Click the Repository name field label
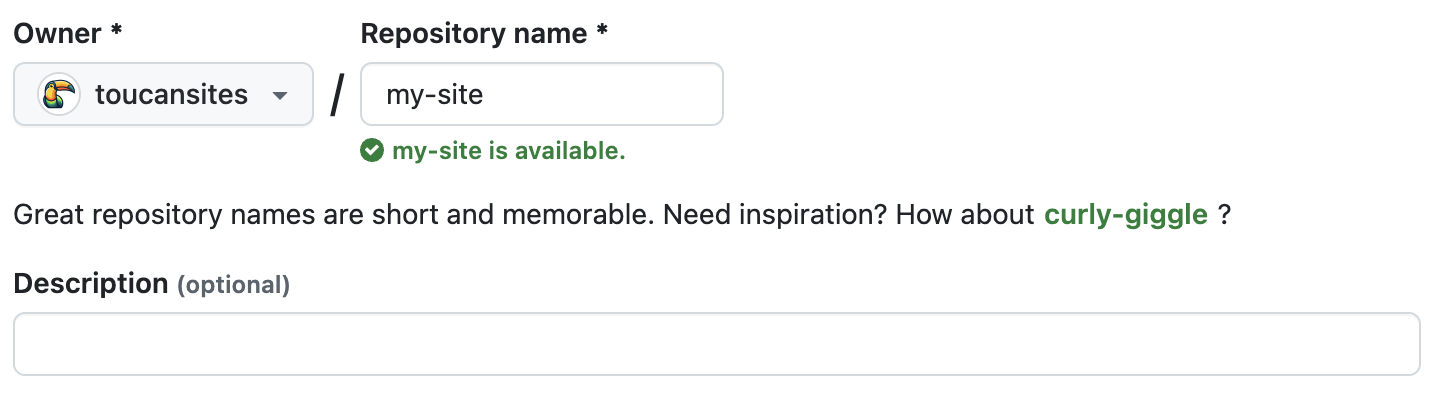Image resolution: width=1442 pixels, height=394 pixels. pyautogui.click(x=472, y=34)
